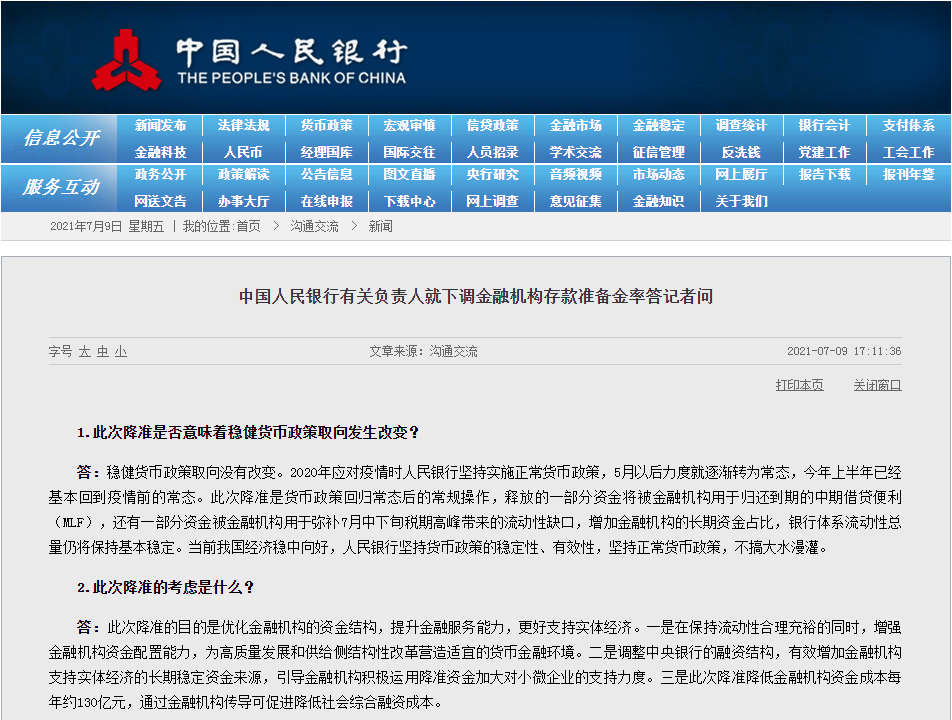Click 打印本页 to print page
The image size is (952, 720).
pos(800,385)
